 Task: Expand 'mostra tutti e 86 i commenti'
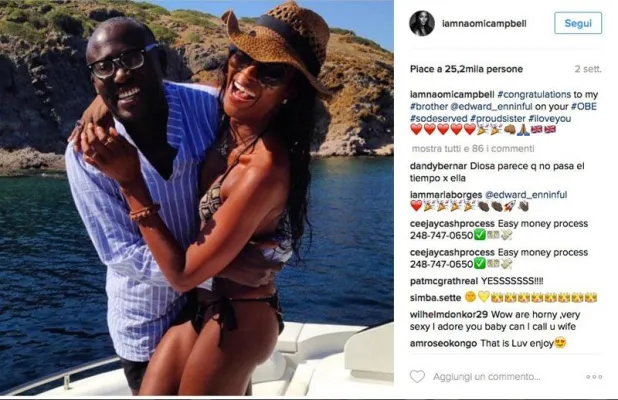click(x=473, y=149)
